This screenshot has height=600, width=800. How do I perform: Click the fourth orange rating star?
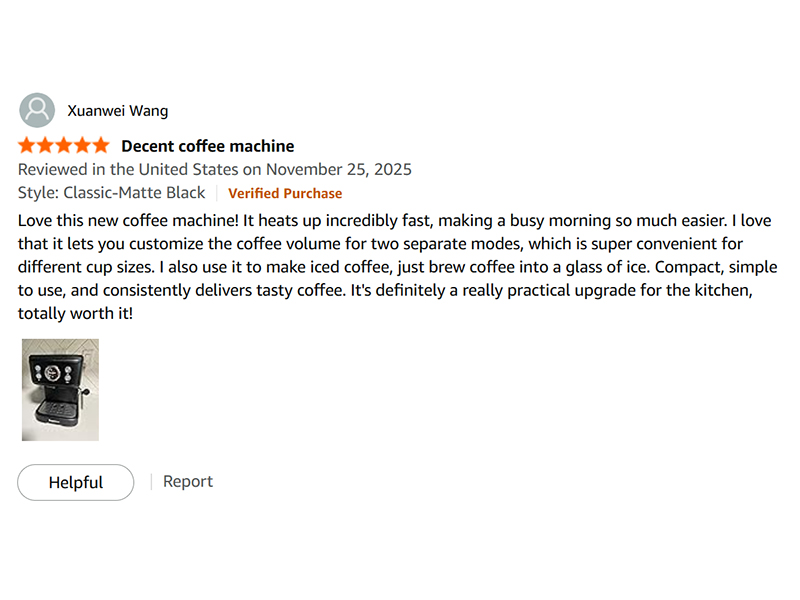click(82, 146)
